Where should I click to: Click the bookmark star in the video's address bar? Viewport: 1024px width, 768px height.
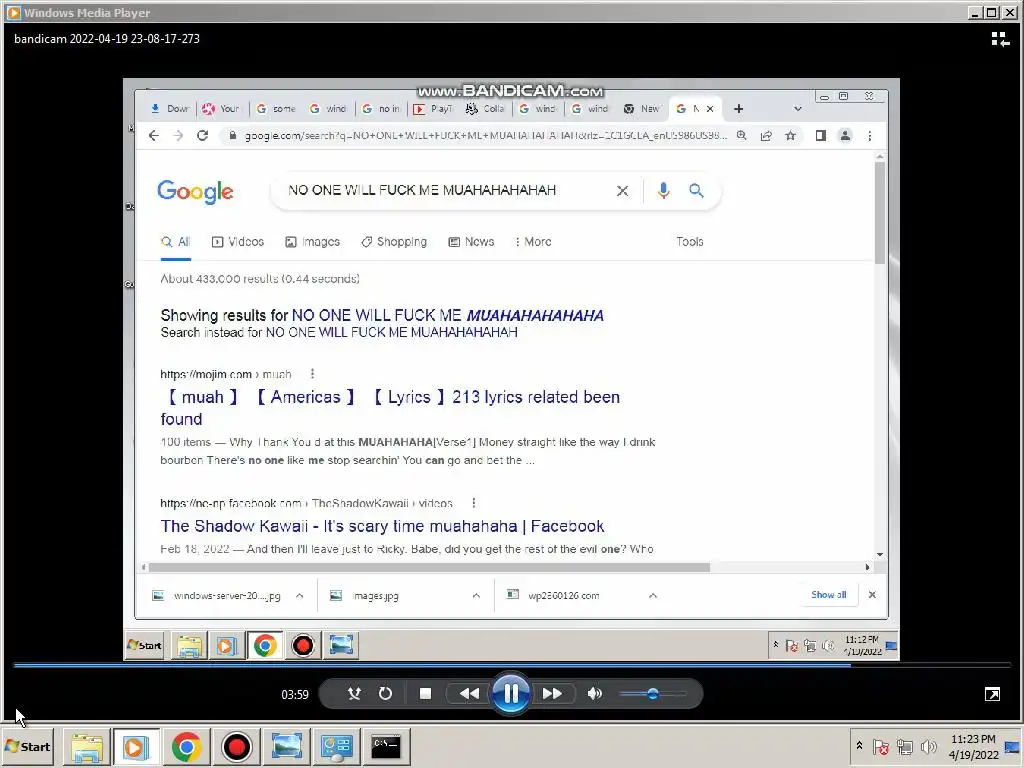790,136
